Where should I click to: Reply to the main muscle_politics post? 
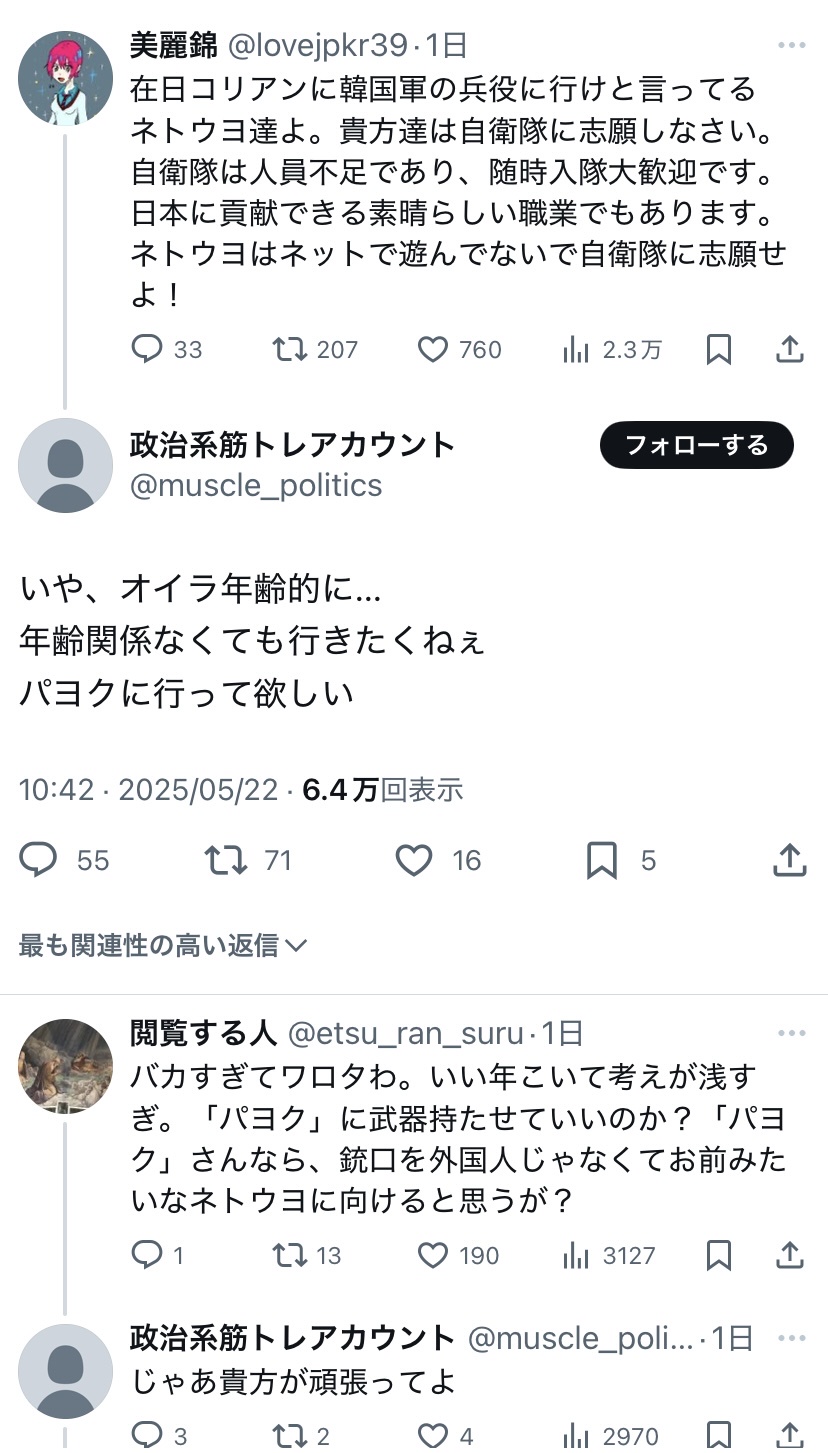coord(39,860)
